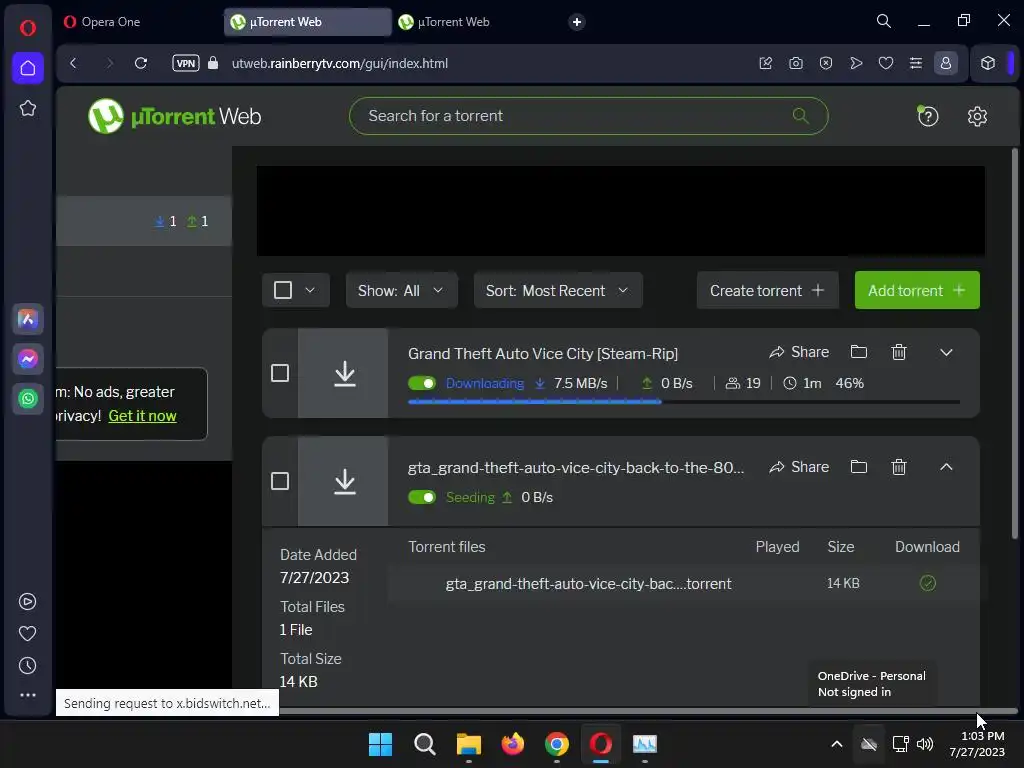The image size is (1024, 768).
Task: Open the player icon in the sidebar
Action: click(x=27, y=601)
